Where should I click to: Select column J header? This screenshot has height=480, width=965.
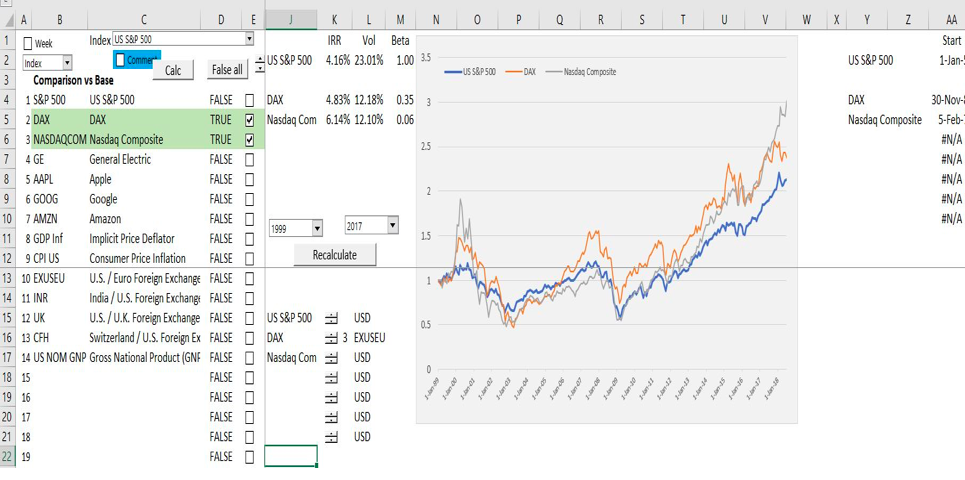pos(291,20)
